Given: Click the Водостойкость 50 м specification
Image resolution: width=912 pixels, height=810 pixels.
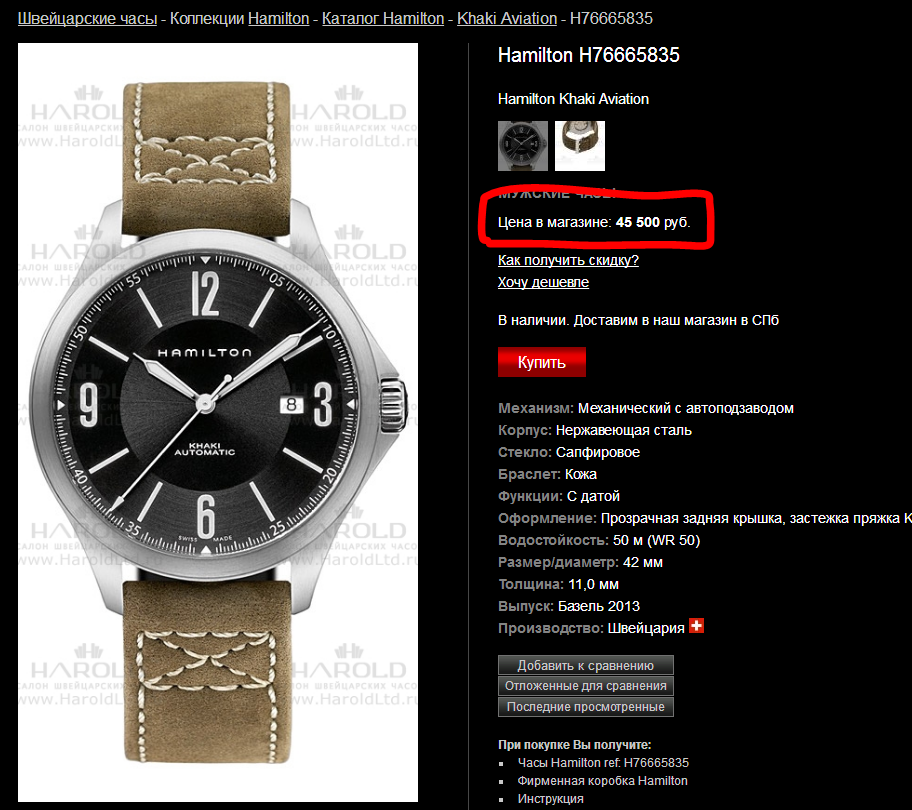Looking at the screenshot, I should [599, 541].
